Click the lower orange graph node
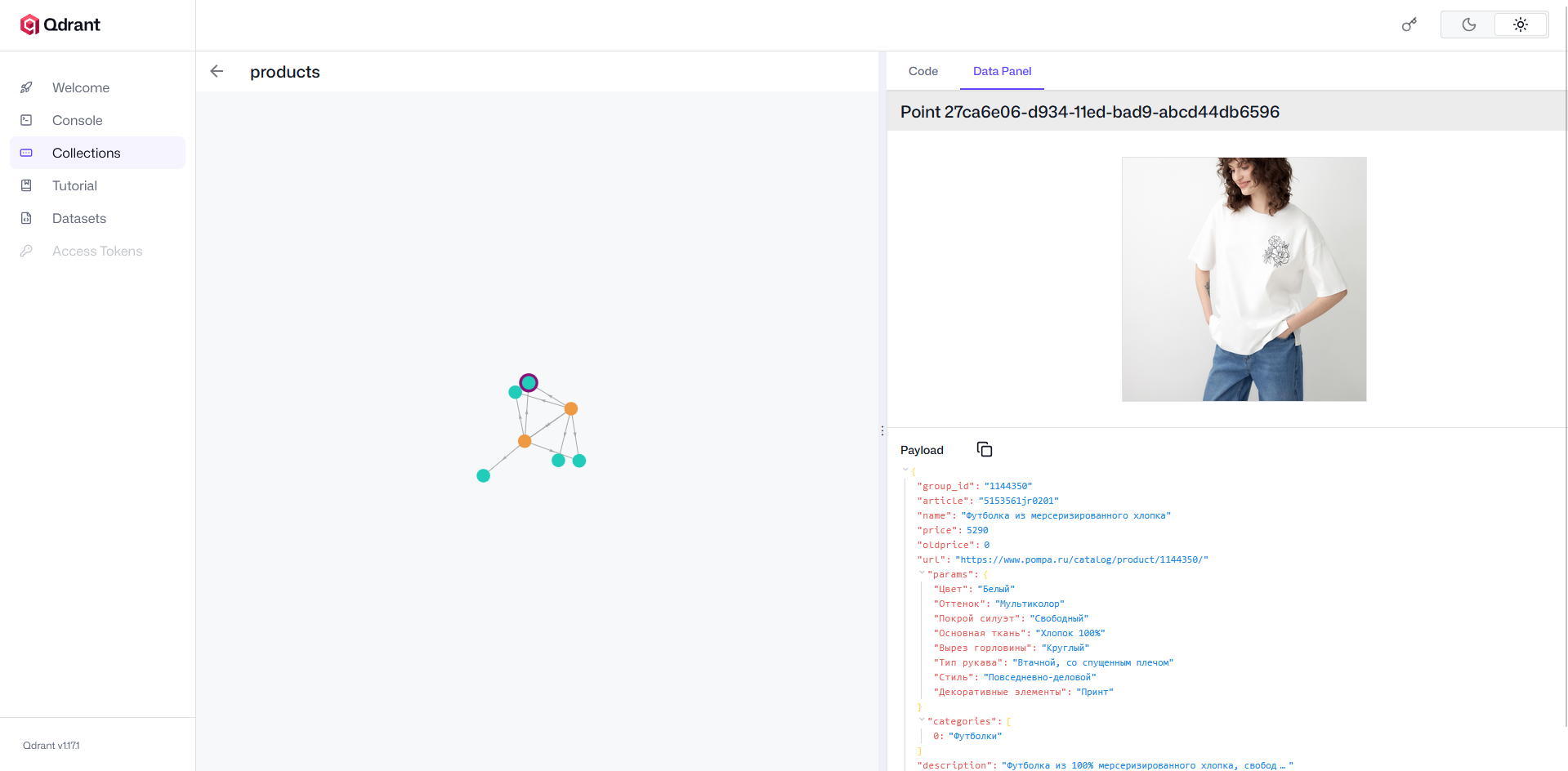The width and height of the screenshot is (1568, 771). [525, 441]
